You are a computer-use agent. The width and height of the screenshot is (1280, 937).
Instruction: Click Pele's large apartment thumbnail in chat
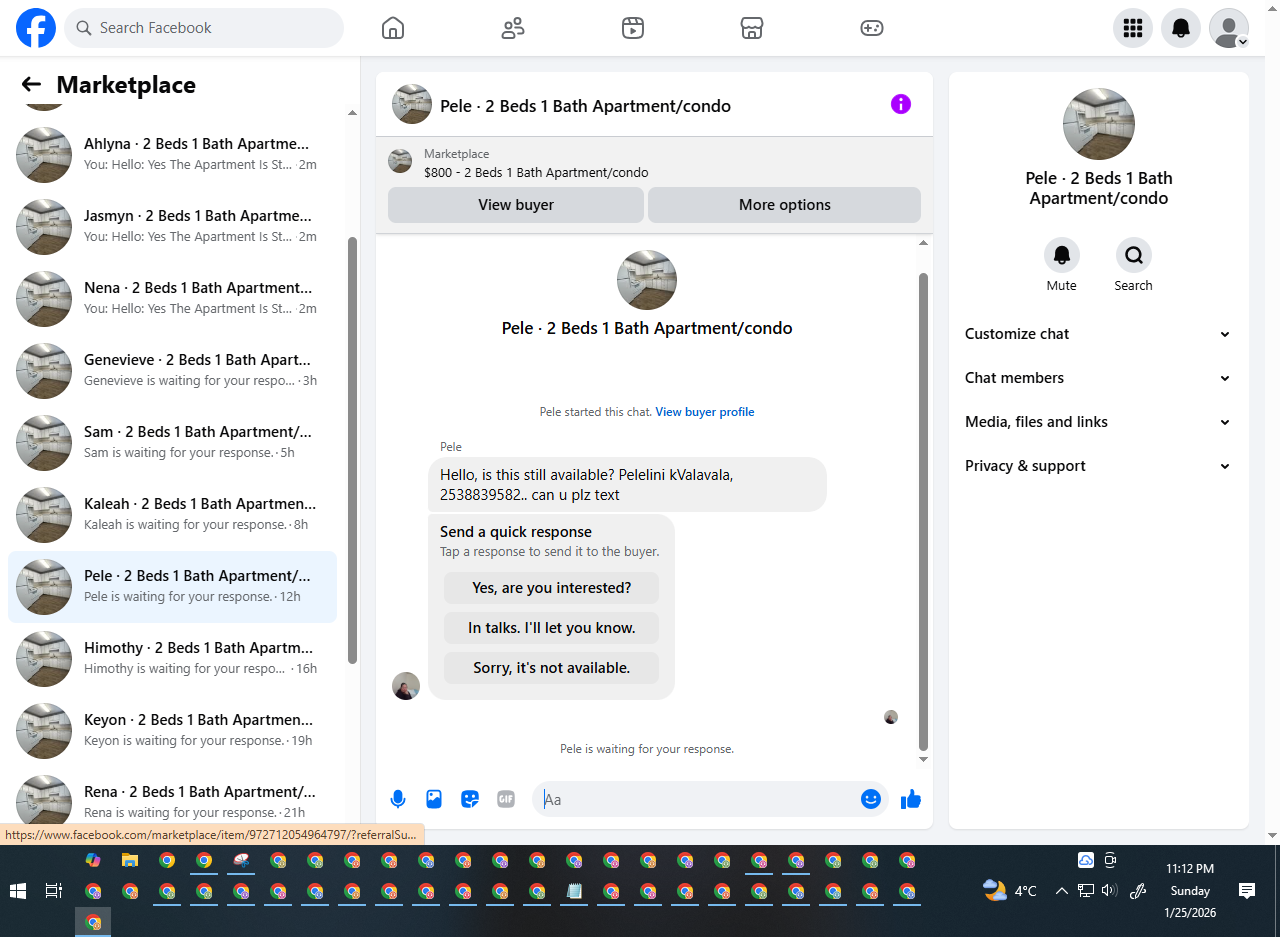[647, 280]
